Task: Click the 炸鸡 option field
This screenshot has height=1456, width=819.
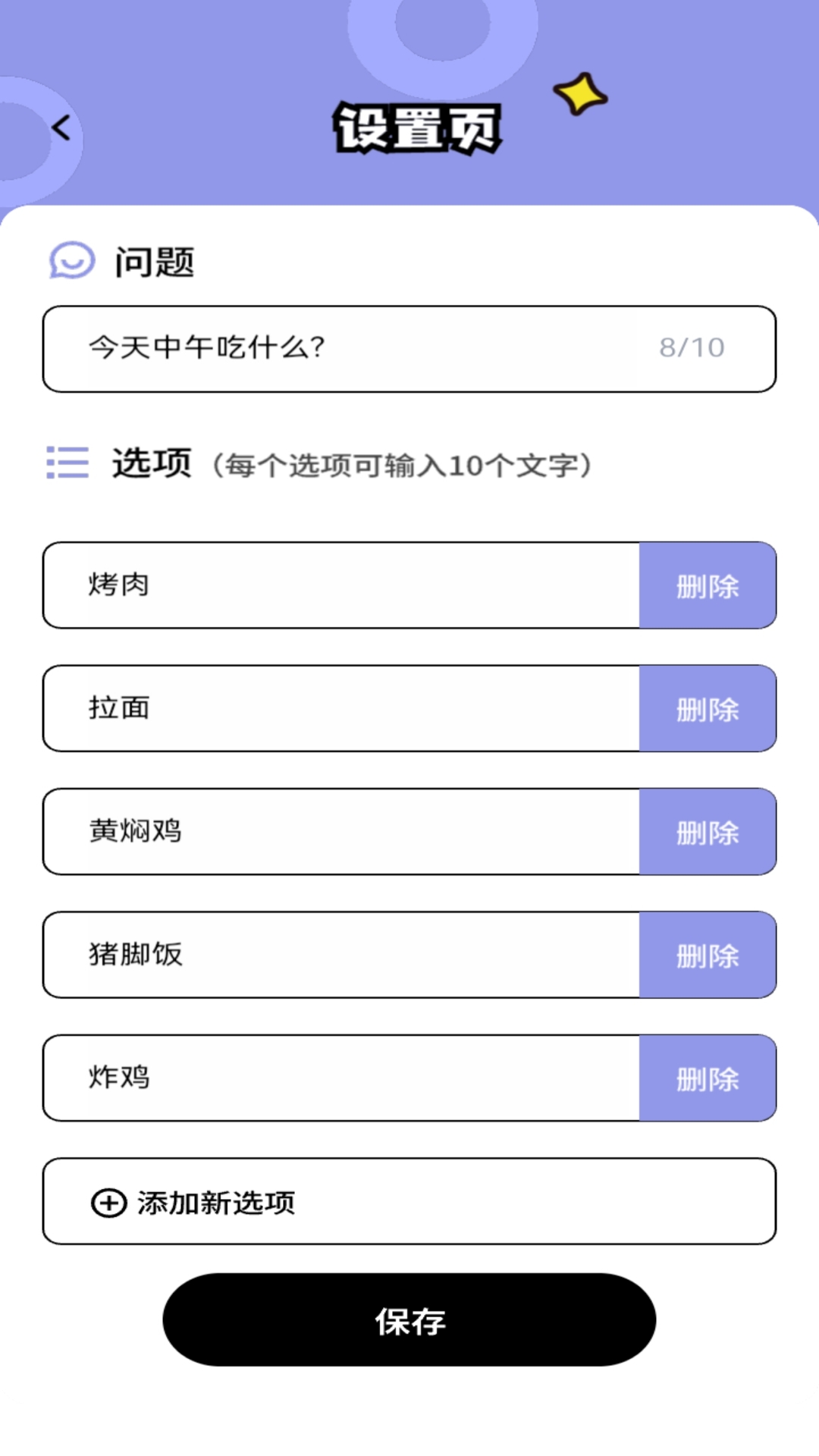Action: coord(341,1078)
